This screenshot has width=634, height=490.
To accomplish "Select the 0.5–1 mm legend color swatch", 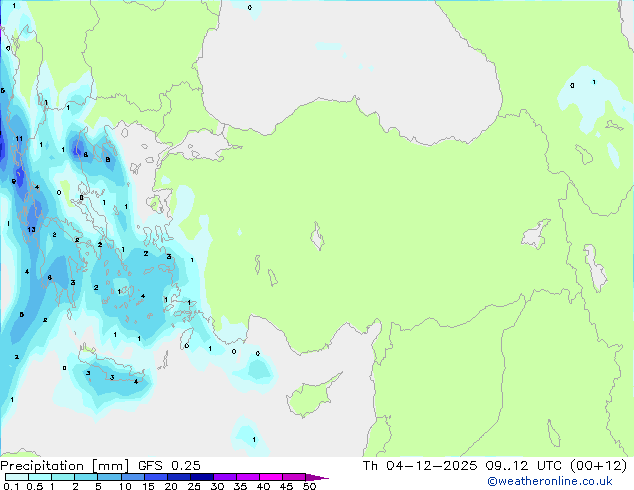I will 40,477.
